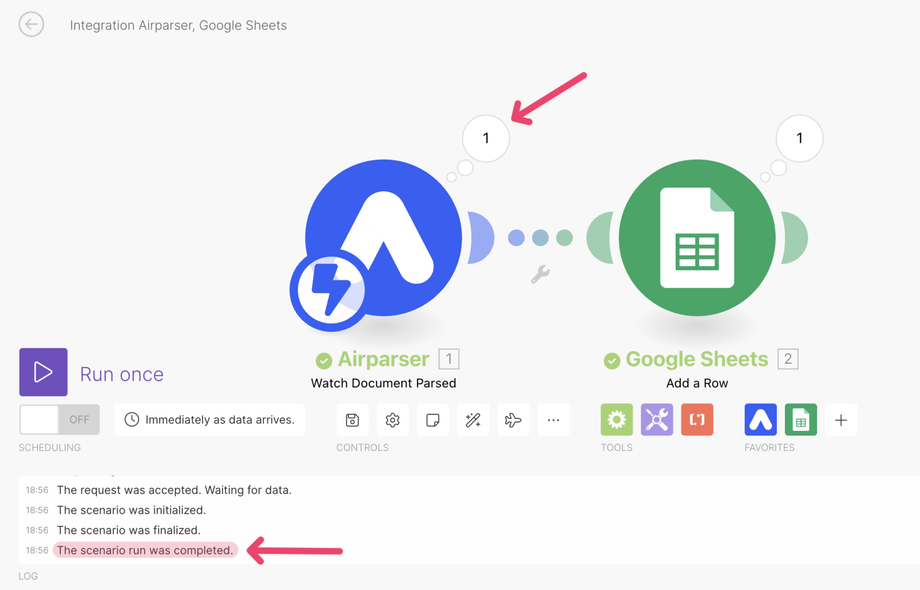Click the Auto-align magic wand icon
Screen dimensions: 920x590
473,420
